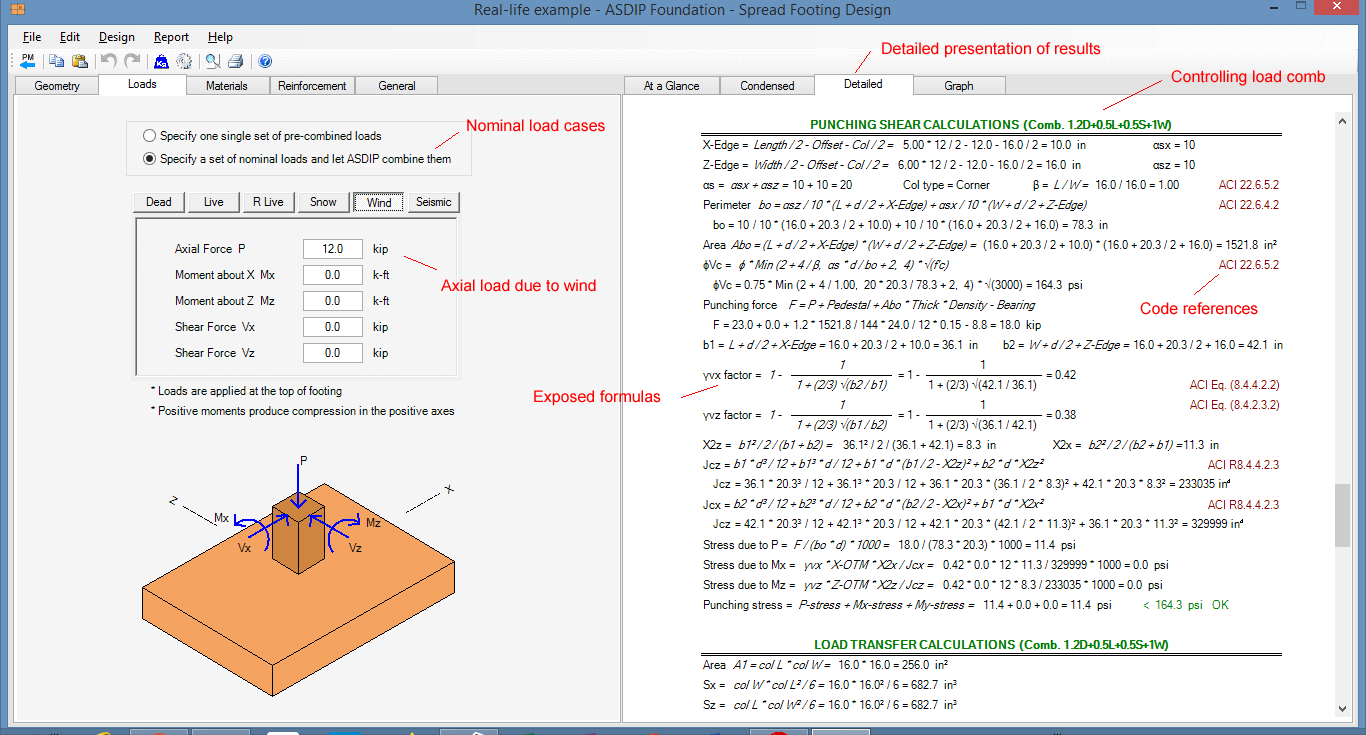
Task: Click the "< 164.3 psi OK" result text
Action: pyautogui.click(x=1186, y=605)
